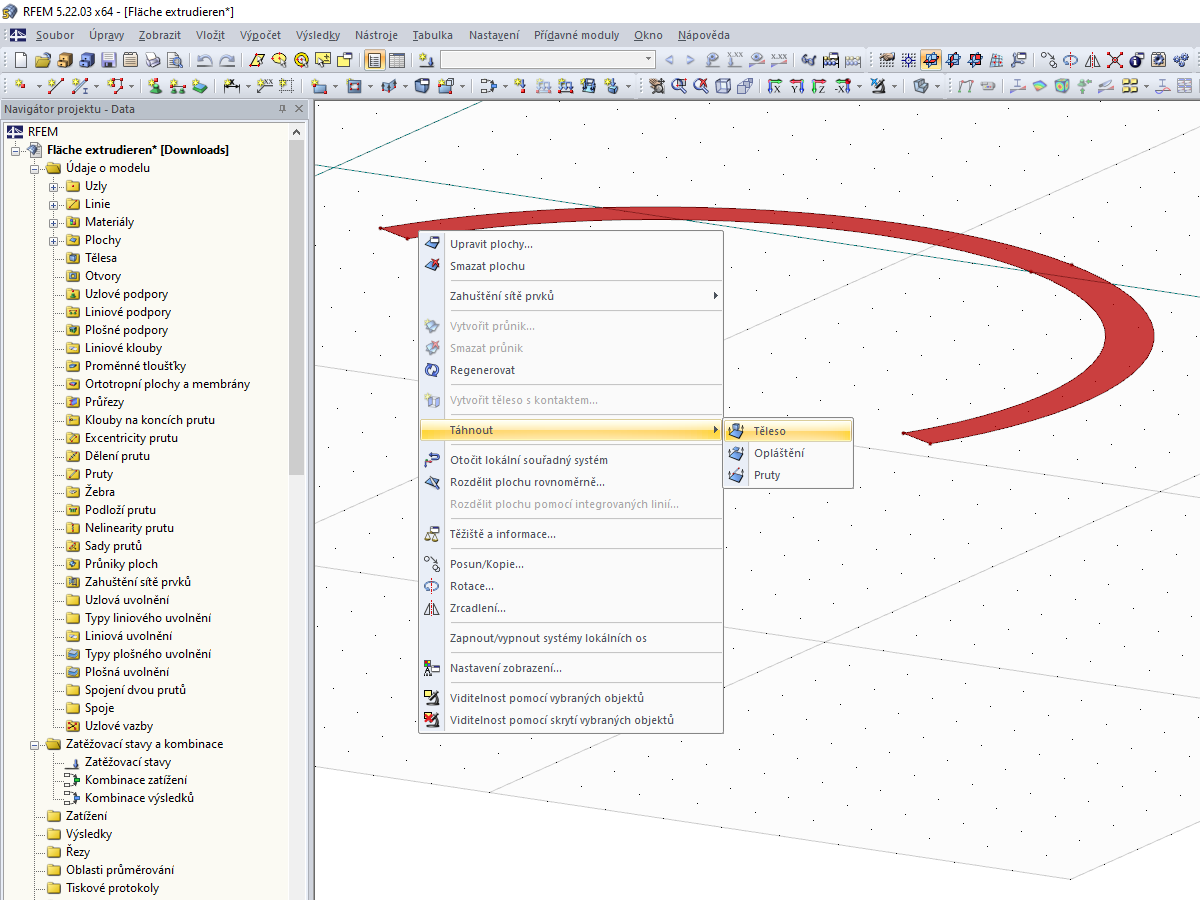Select Průřezy in the navigator tree
Viewport: 1200px width, 900px height.
(x=104, y=402)
